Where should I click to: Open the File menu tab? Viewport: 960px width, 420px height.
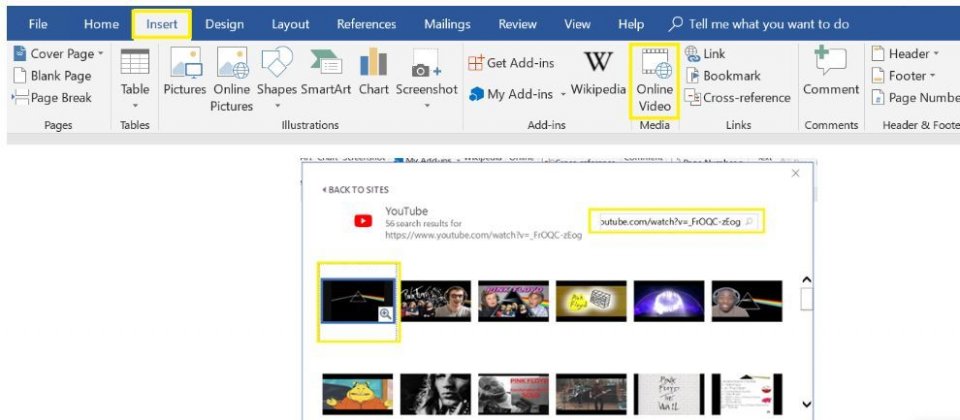point(38,24)
